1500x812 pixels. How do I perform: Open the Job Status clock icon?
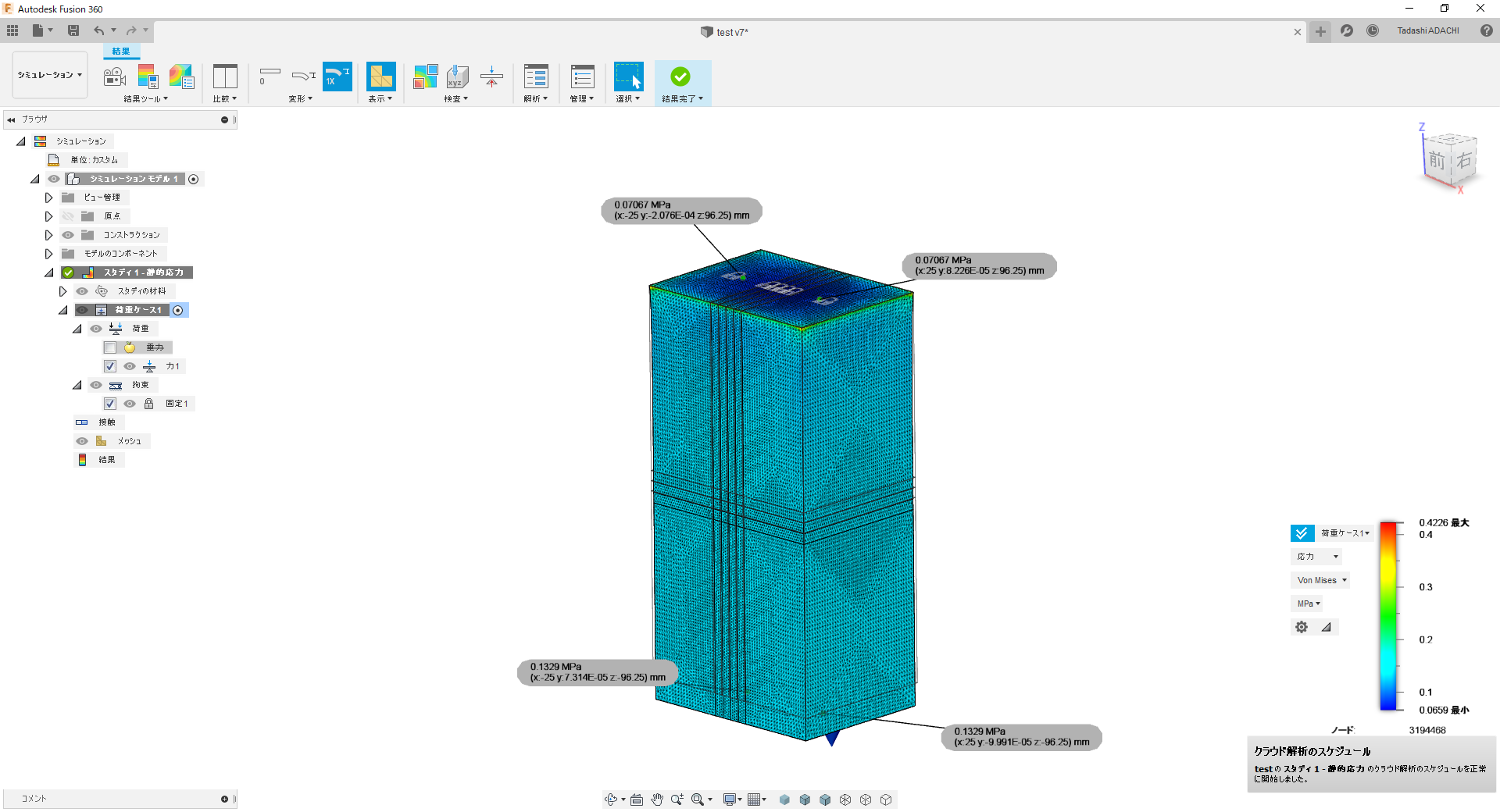click(x=1373, y=30)
